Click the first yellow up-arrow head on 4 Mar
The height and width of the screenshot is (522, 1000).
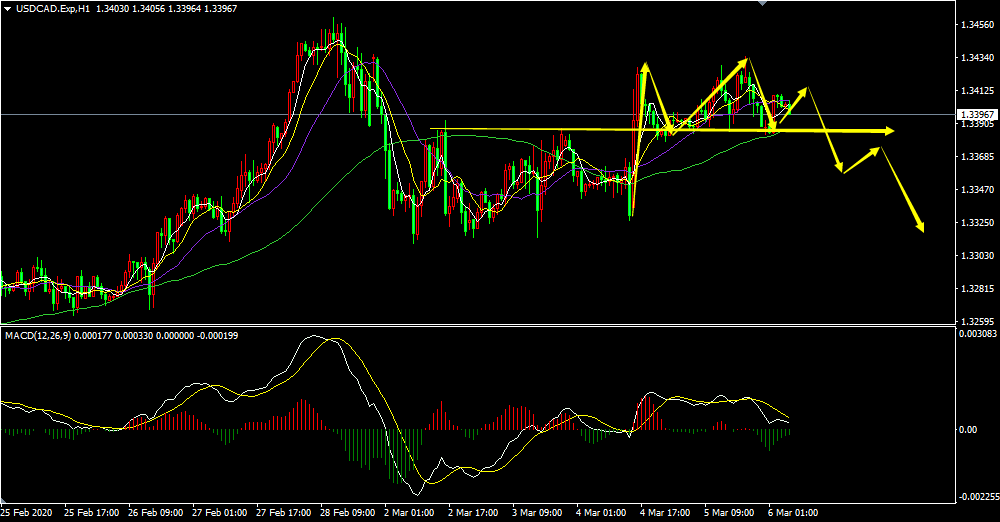[645, 68]
